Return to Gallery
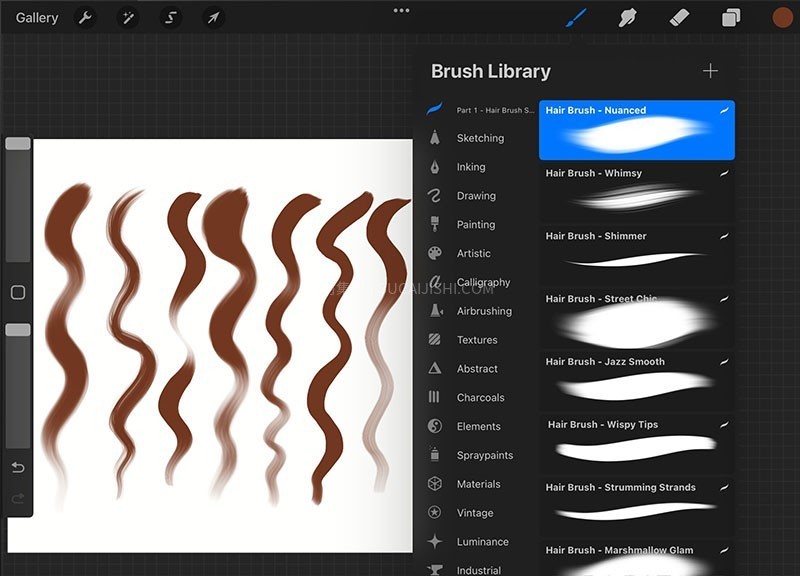Screen dimensions: 800x576 click(x=37, y=18)
